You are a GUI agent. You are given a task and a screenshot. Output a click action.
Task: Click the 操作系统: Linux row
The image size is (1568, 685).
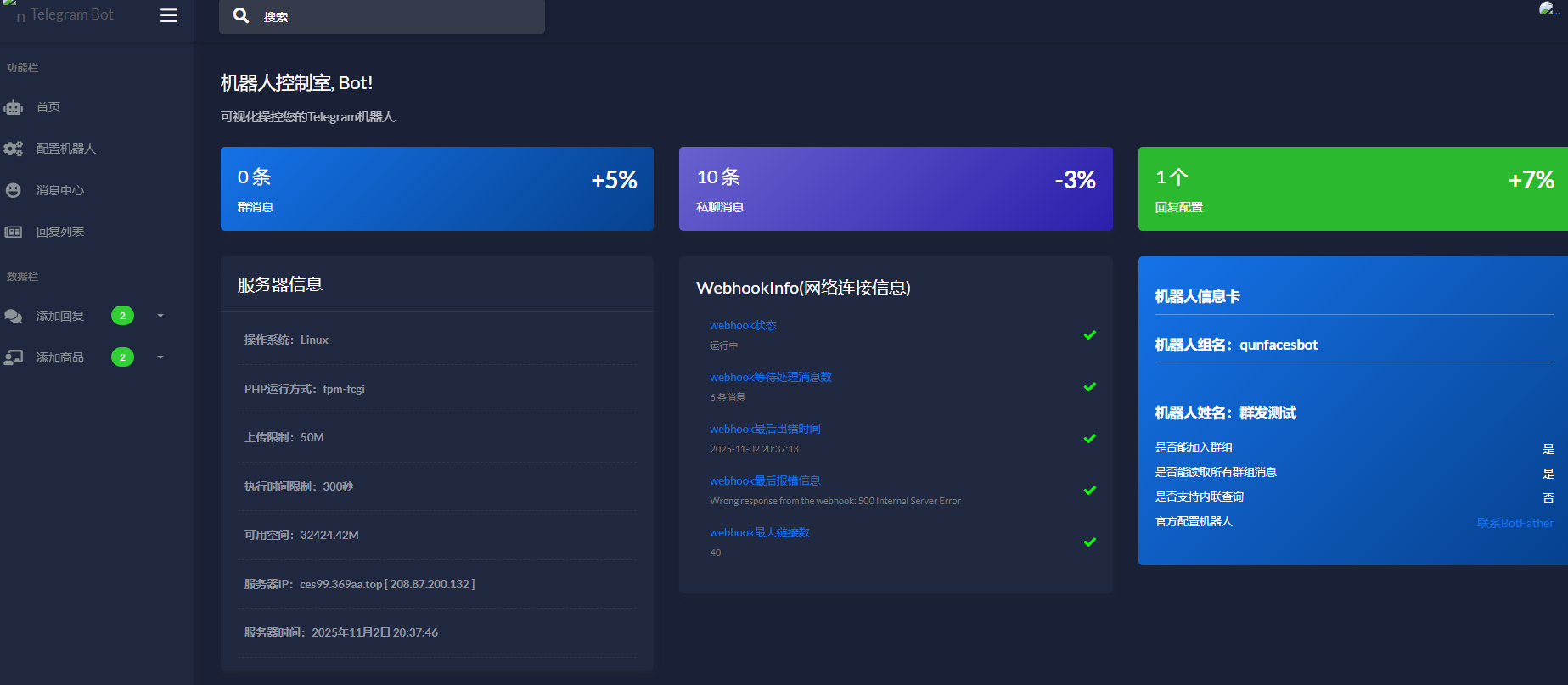tap(437, 340)
